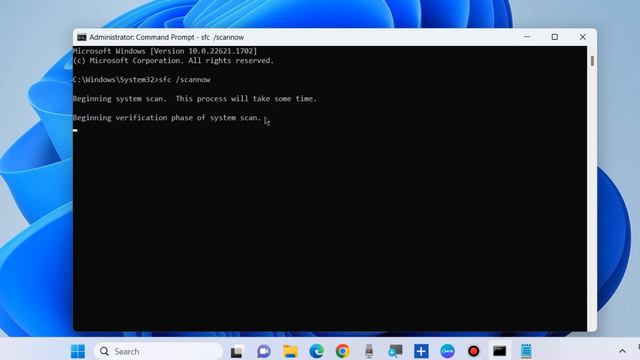Launch the Chat (Teams) taskbar icon

[264, 351]
